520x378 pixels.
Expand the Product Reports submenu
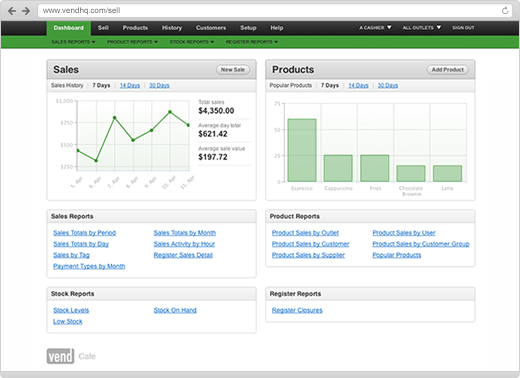coord(132,42)
